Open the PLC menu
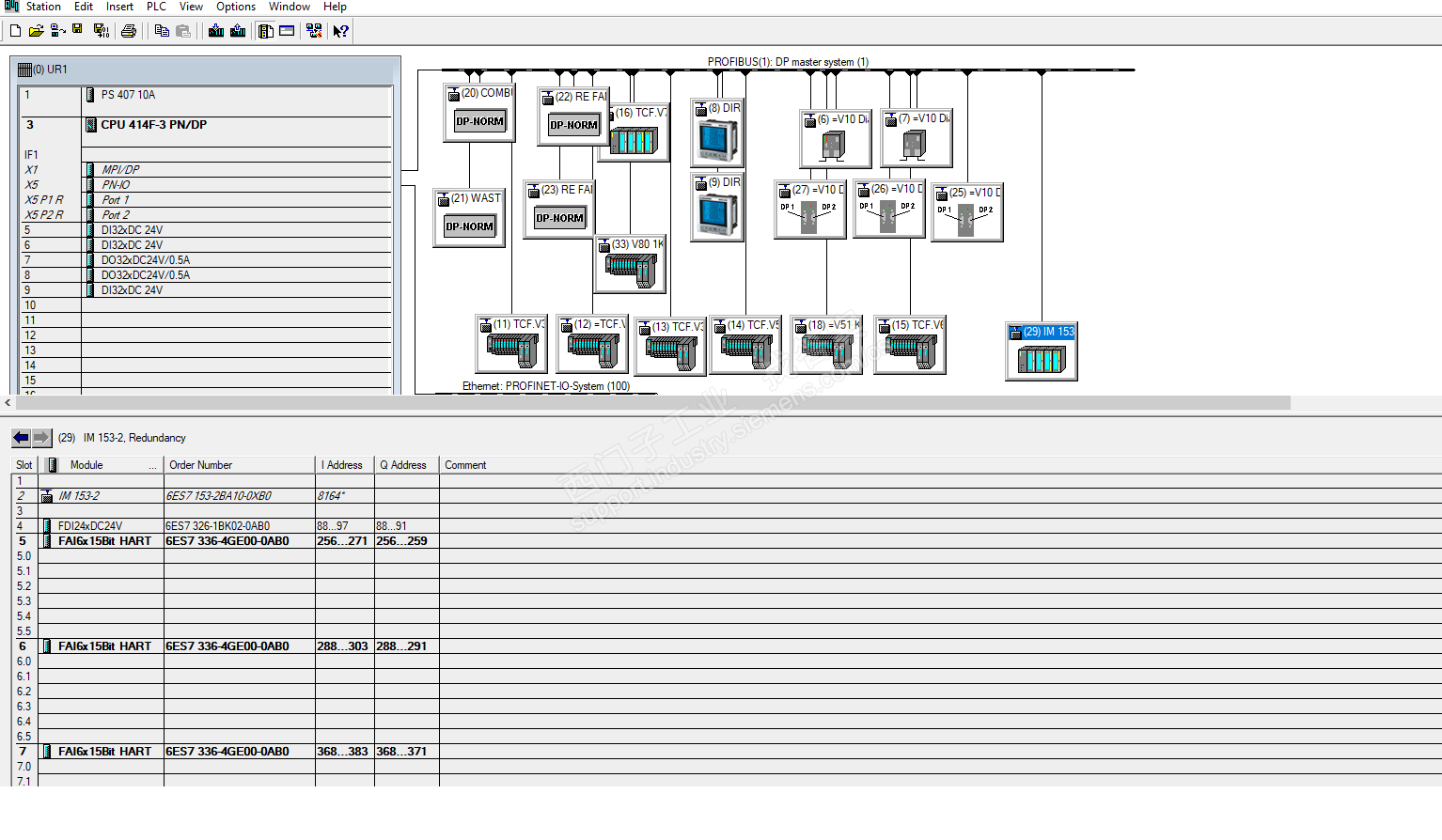Image resolution: width=1442 pixels, height=840 pixels. 156,7
